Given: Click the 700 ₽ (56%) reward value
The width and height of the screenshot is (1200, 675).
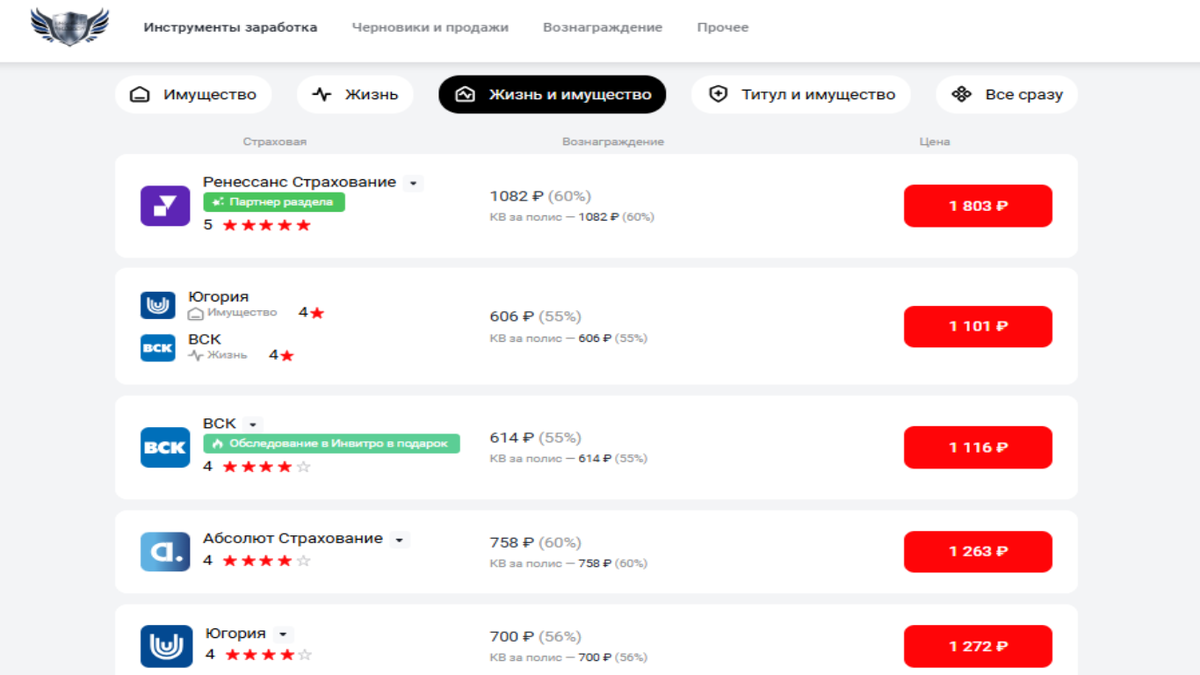Looking at the screenshot, I should [x=535, y=637].
